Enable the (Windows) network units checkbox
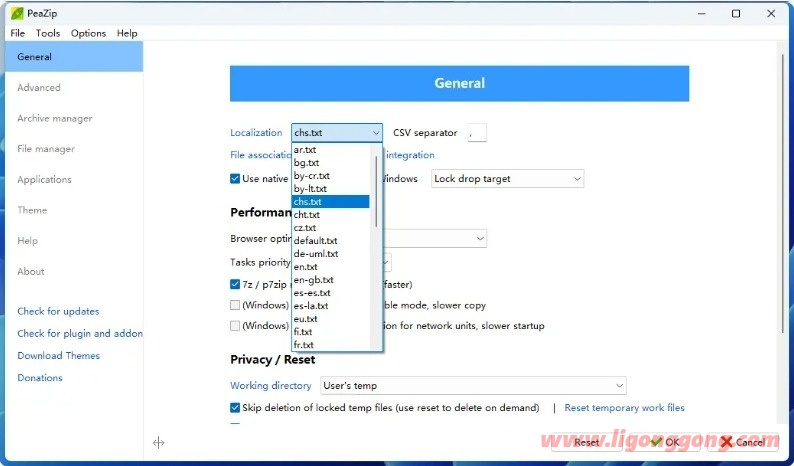The image size is (794, 466). tap(235, 326)
